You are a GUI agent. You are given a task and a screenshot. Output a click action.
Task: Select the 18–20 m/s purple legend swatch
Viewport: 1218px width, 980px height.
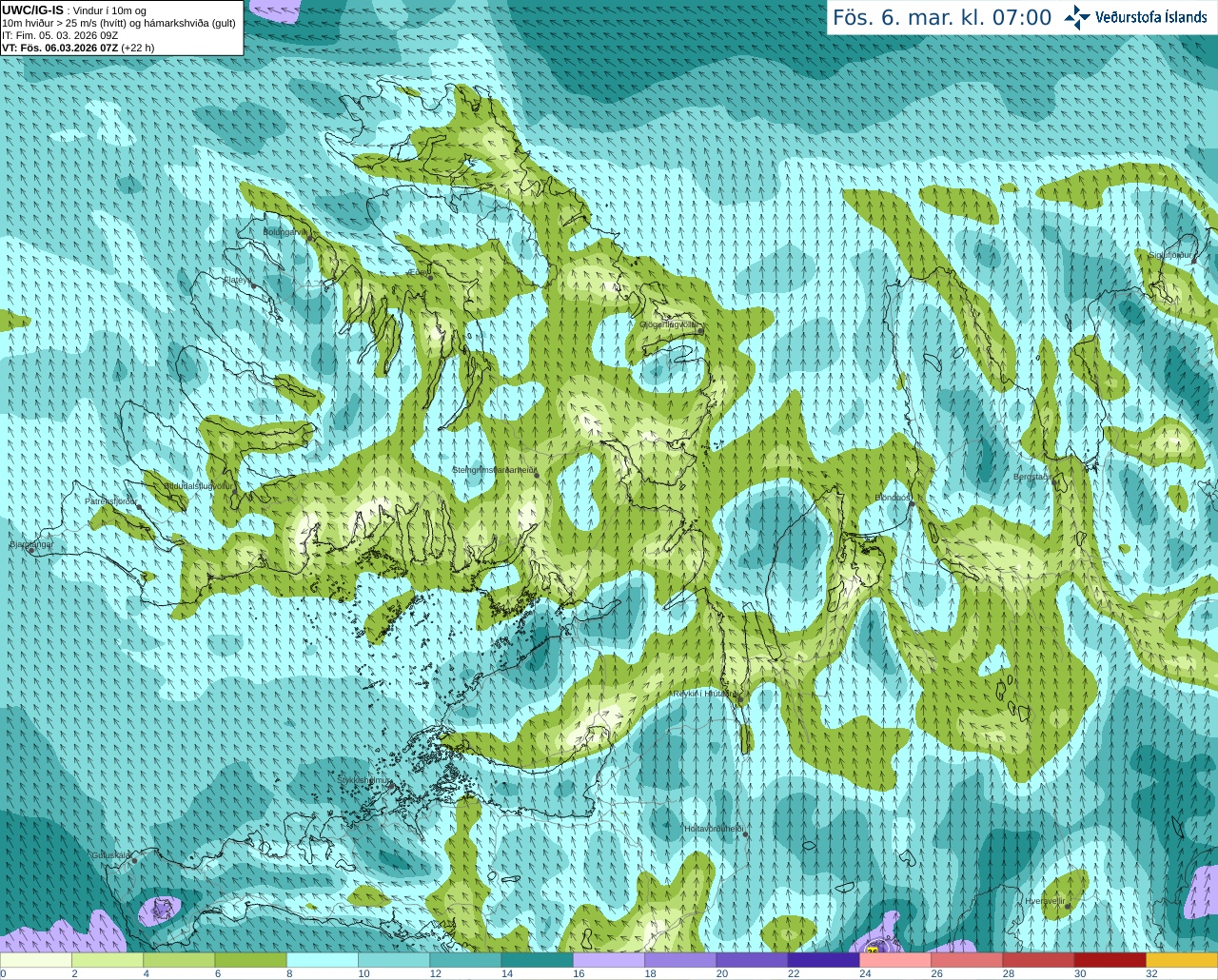[680, 960]
